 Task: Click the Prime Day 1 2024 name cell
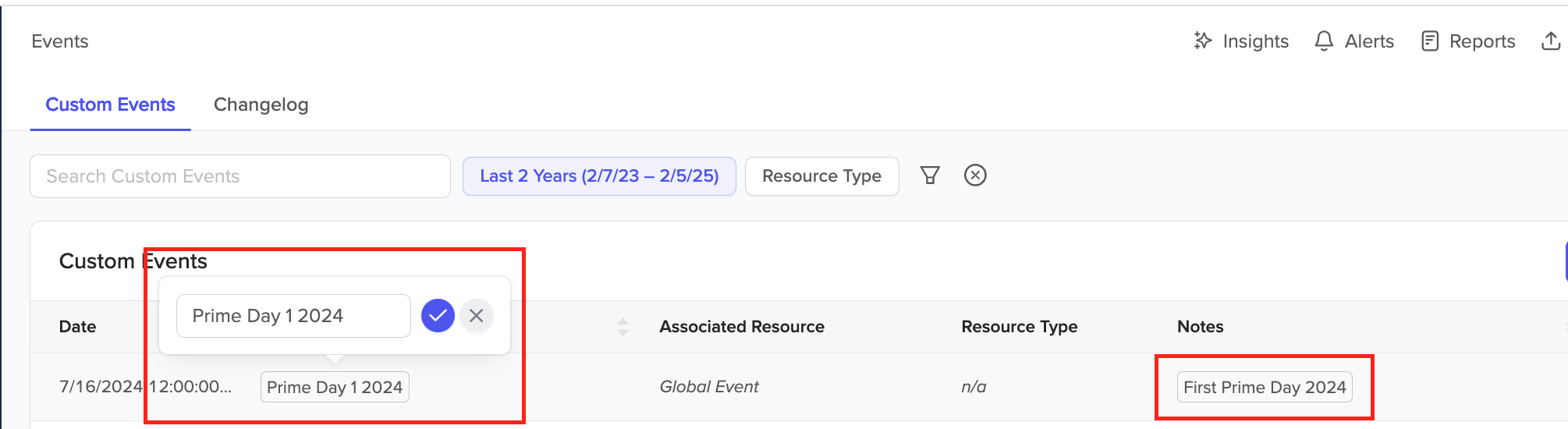pyautogui.click(x=335, y=388)
